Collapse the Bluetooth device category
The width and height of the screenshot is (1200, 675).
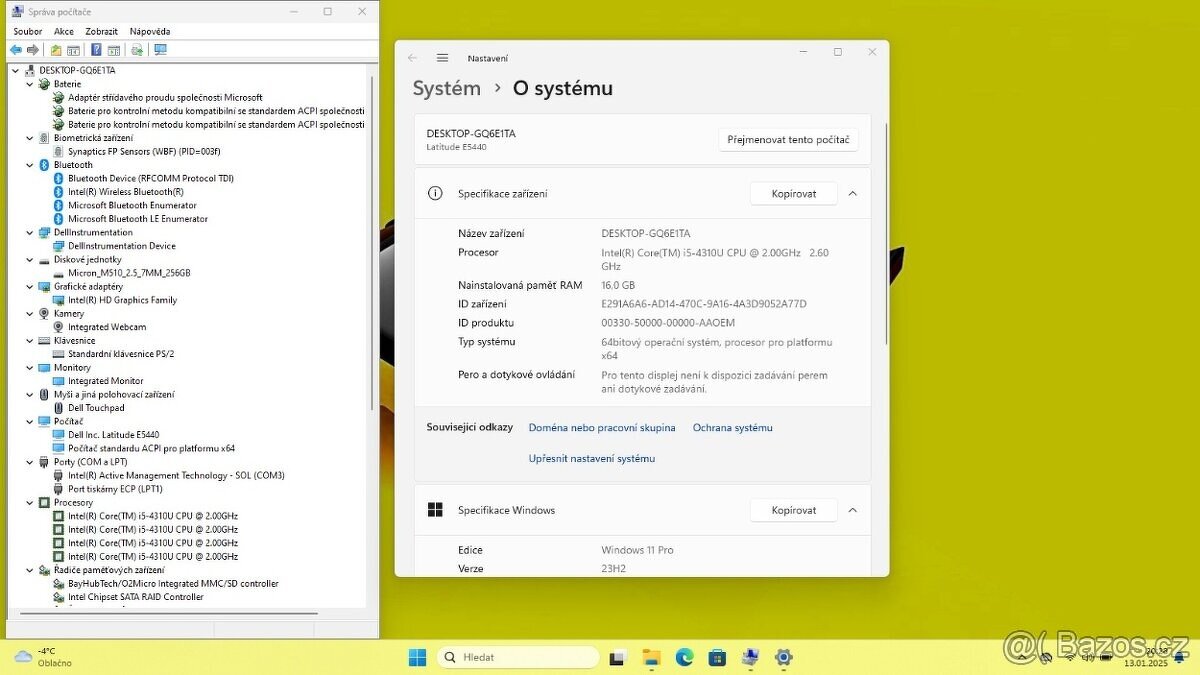tap(30, 164)
